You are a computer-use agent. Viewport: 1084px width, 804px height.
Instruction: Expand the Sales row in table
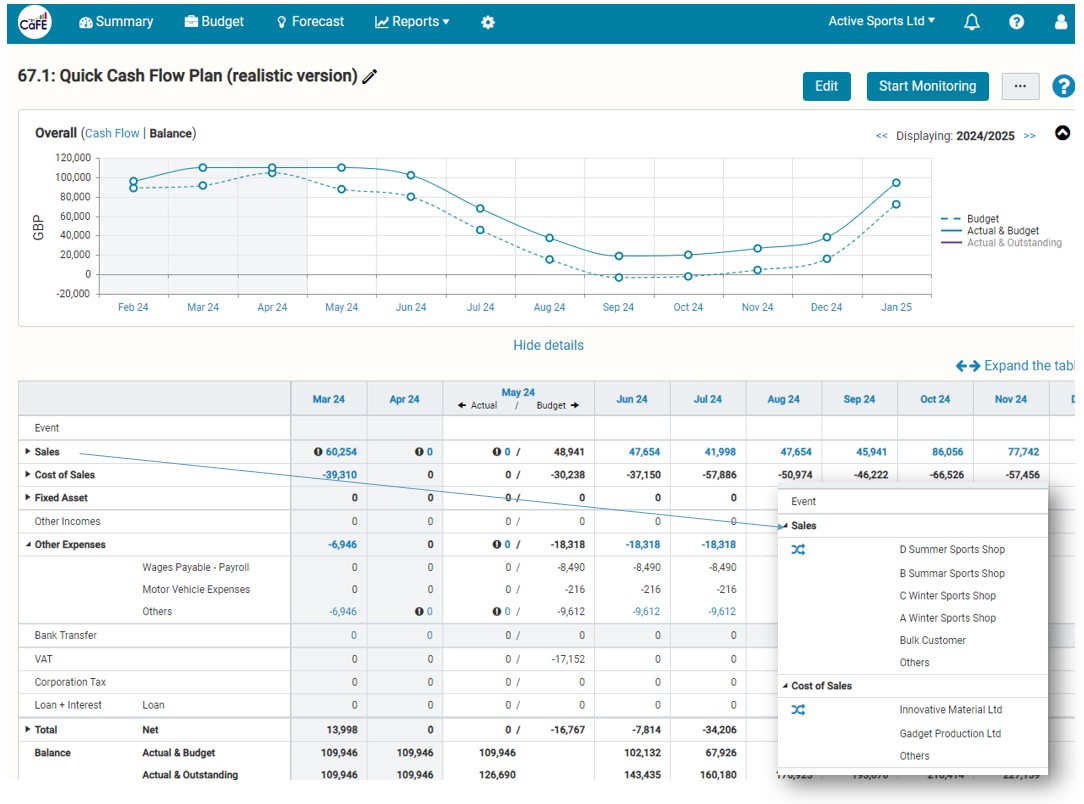pos(28,451)
